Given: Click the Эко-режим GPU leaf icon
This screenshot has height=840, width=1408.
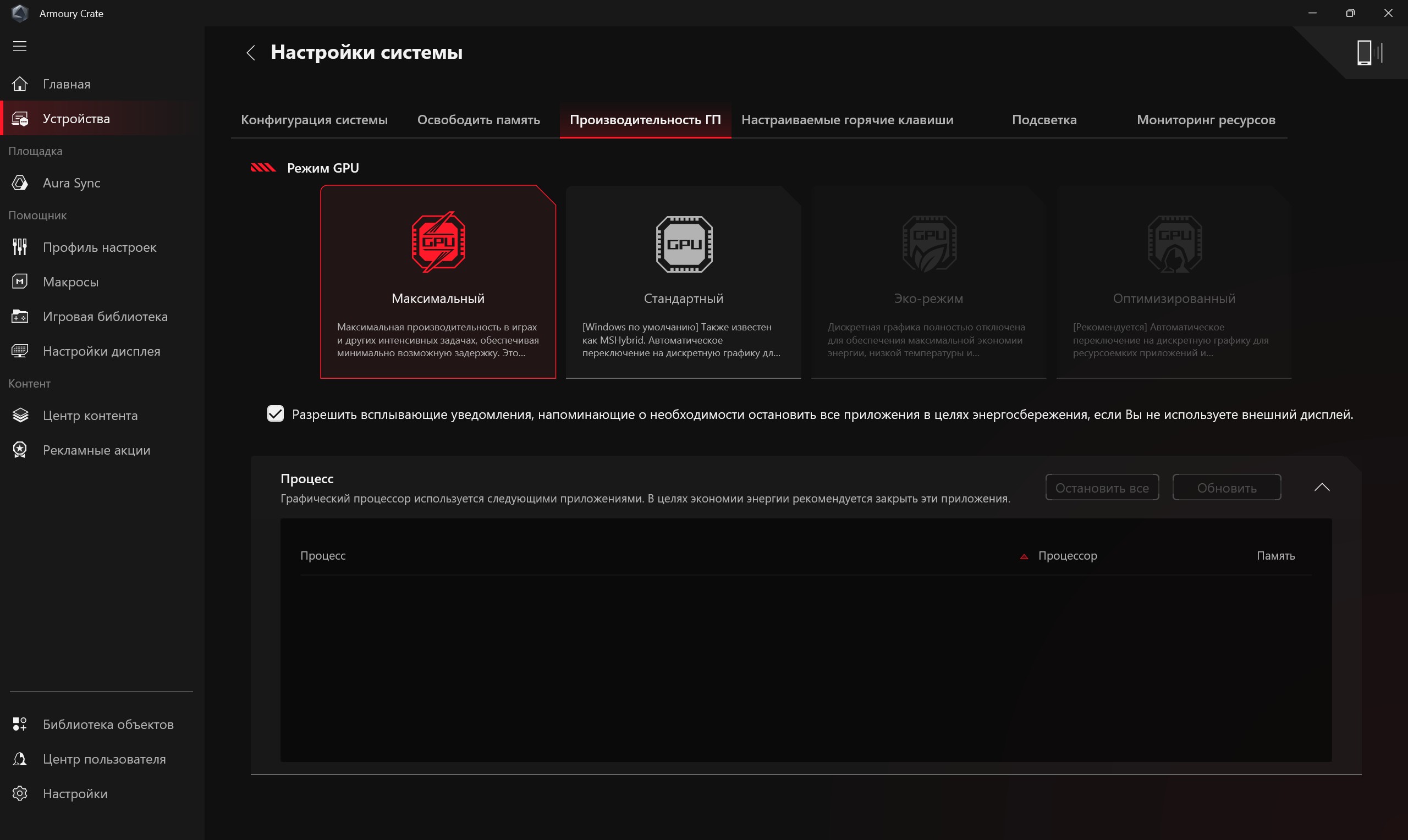Looking at the screenshot, I should [x=929, y=244].
